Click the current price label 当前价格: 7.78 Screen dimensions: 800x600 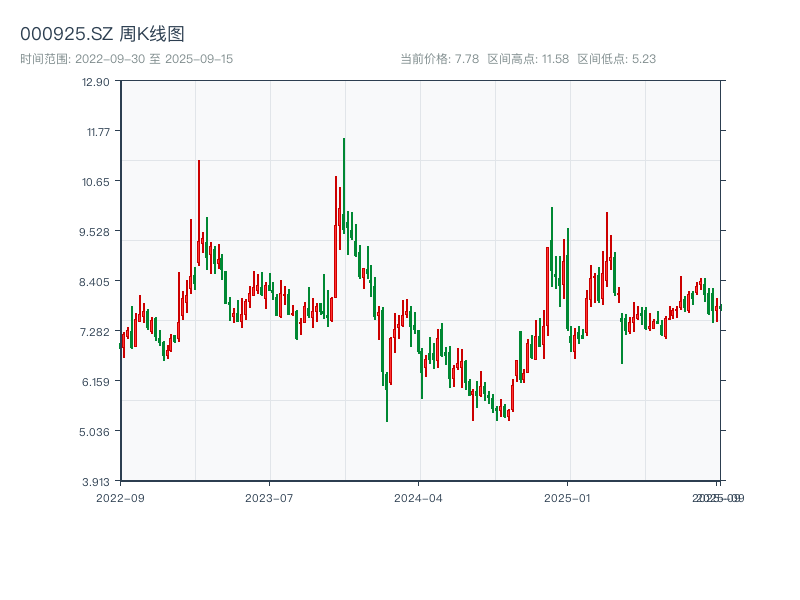(x=440, y=59)
